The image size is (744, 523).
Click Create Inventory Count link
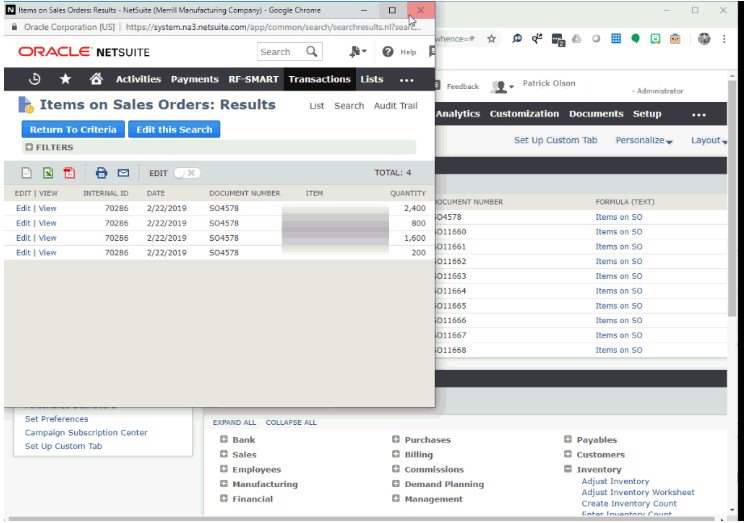[x=629, y=504]
